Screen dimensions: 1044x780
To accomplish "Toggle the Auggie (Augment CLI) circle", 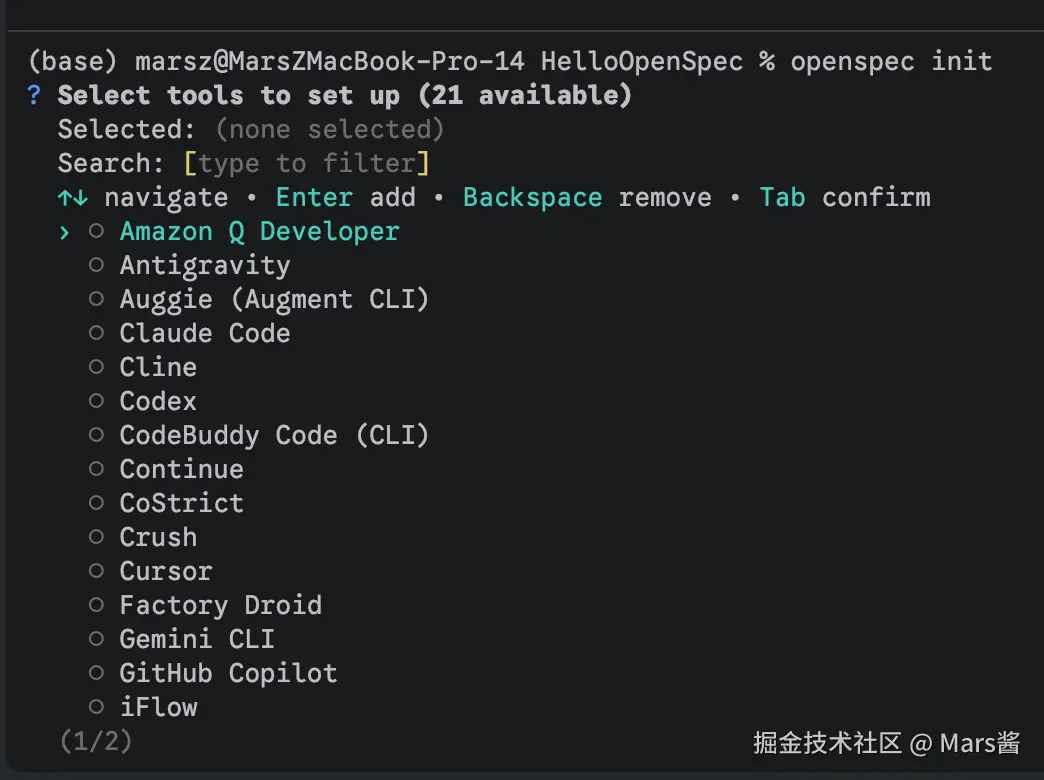I will pyautogui.click(x=97, y=299).
